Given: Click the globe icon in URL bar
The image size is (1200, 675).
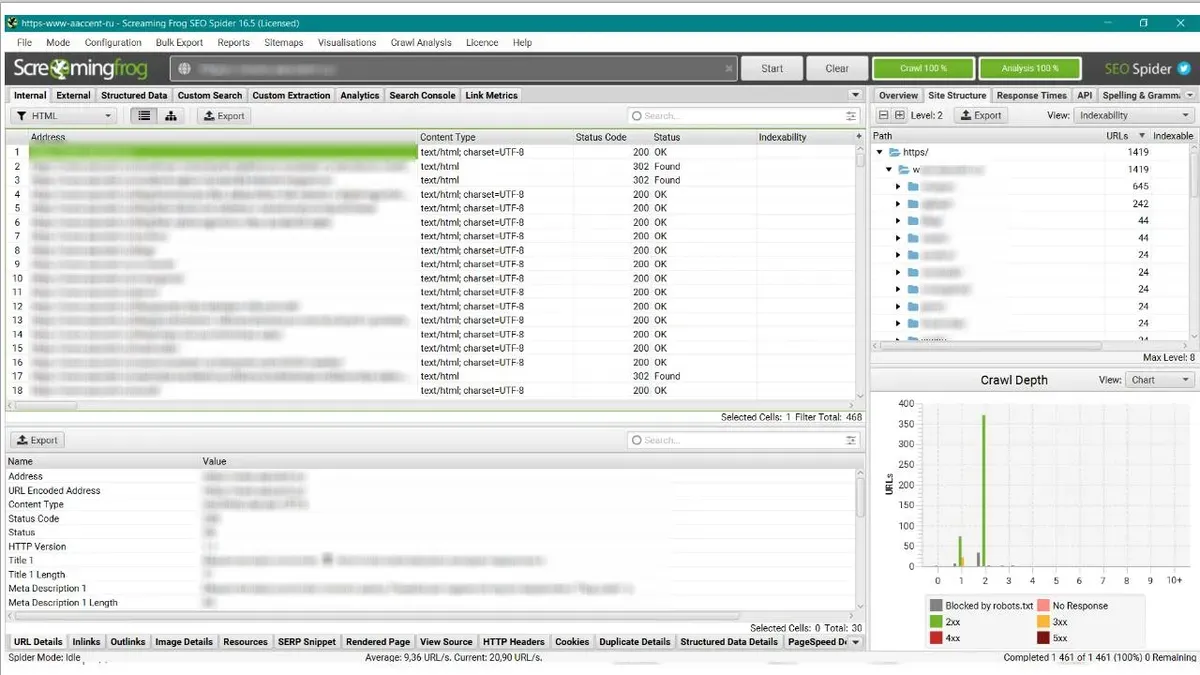Looking at the screenshot, I should pos(186,69).
